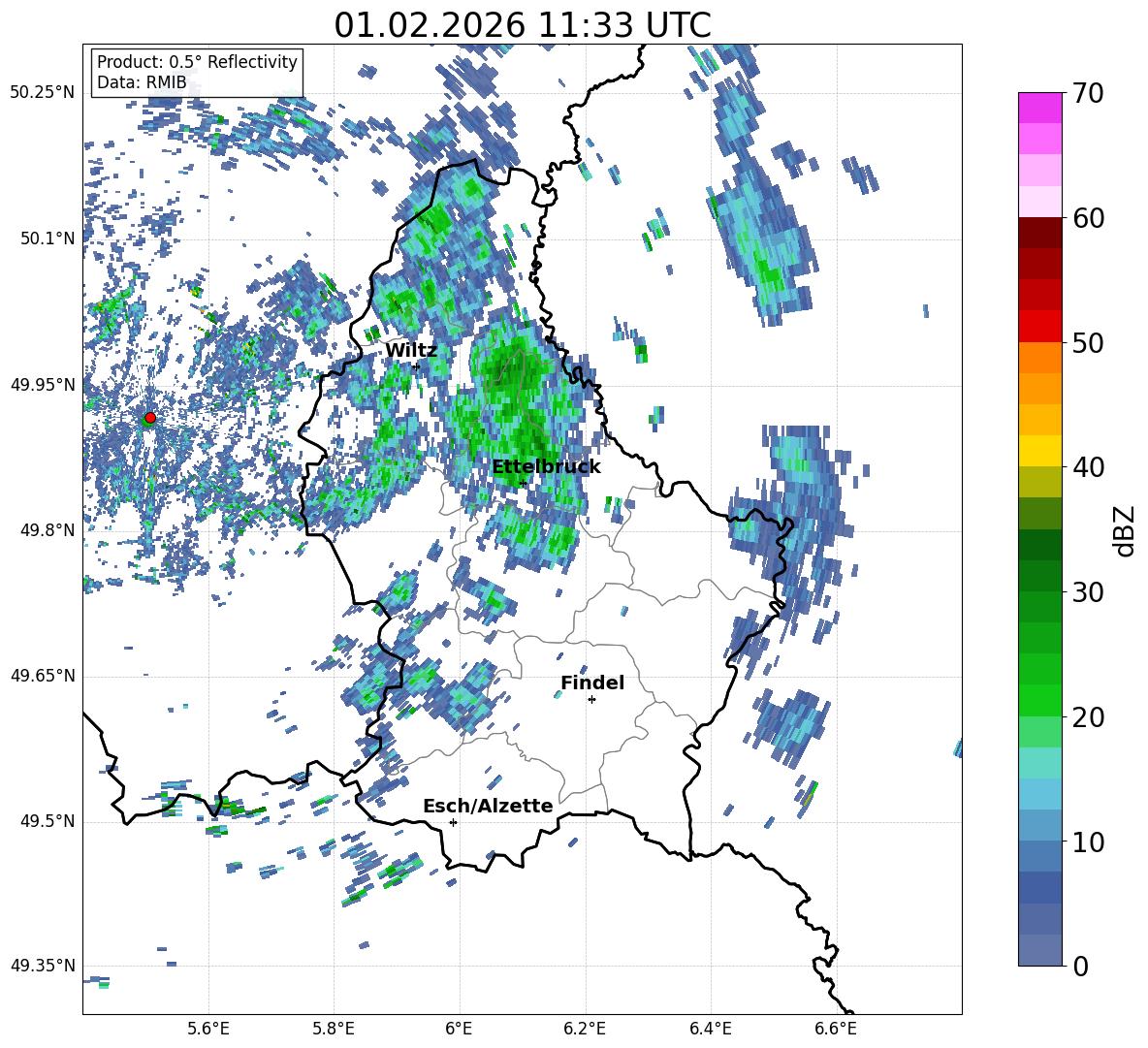Pick the bright green colorbar segment at 20
Screen dimensions: 1148x1048
pos(1040,700)
